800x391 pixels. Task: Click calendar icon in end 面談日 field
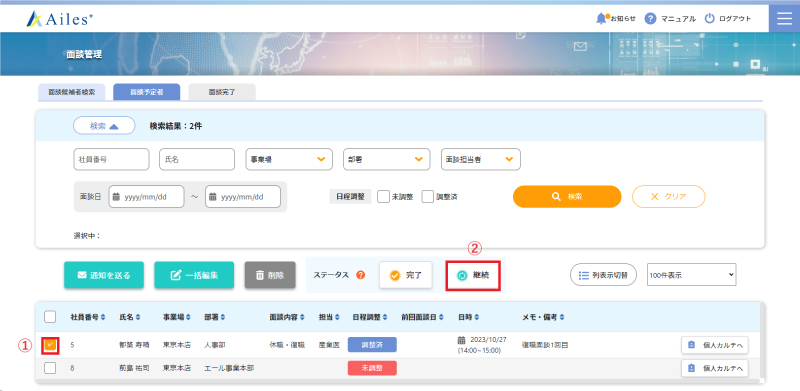pyautogui.click(x=213, y=197)
